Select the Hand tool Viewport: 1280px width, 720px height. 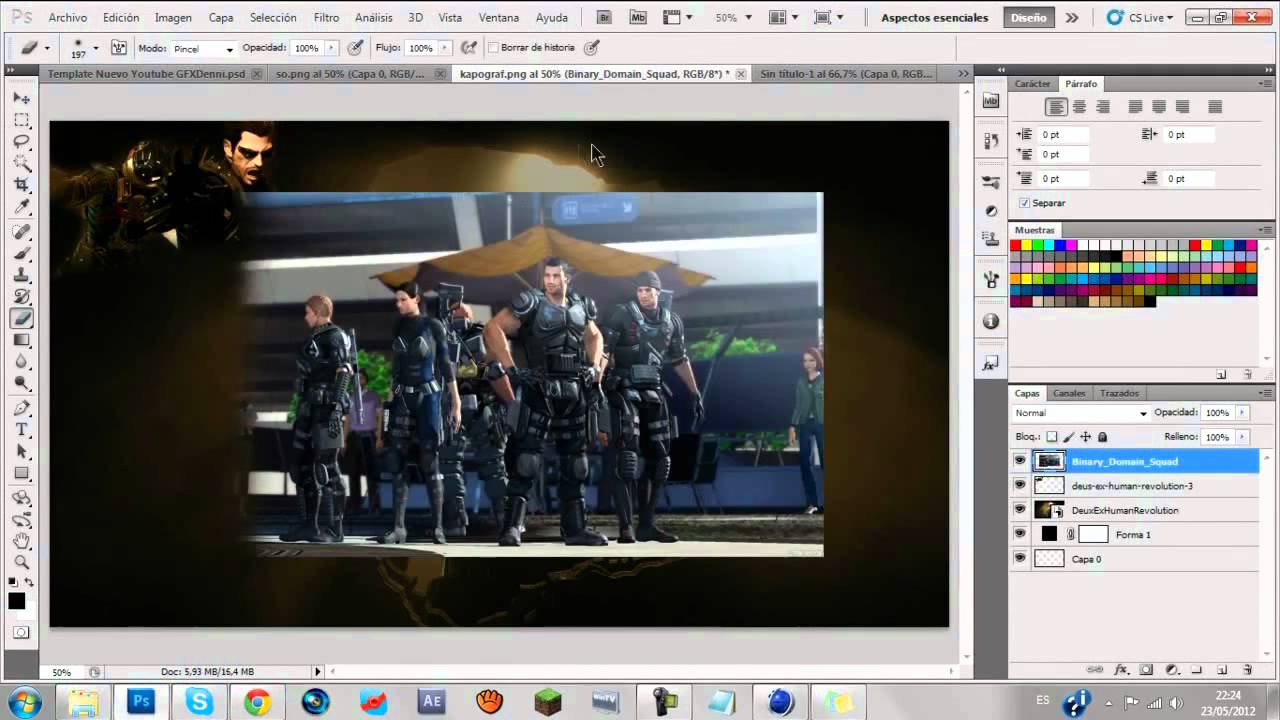click(21, 541)
